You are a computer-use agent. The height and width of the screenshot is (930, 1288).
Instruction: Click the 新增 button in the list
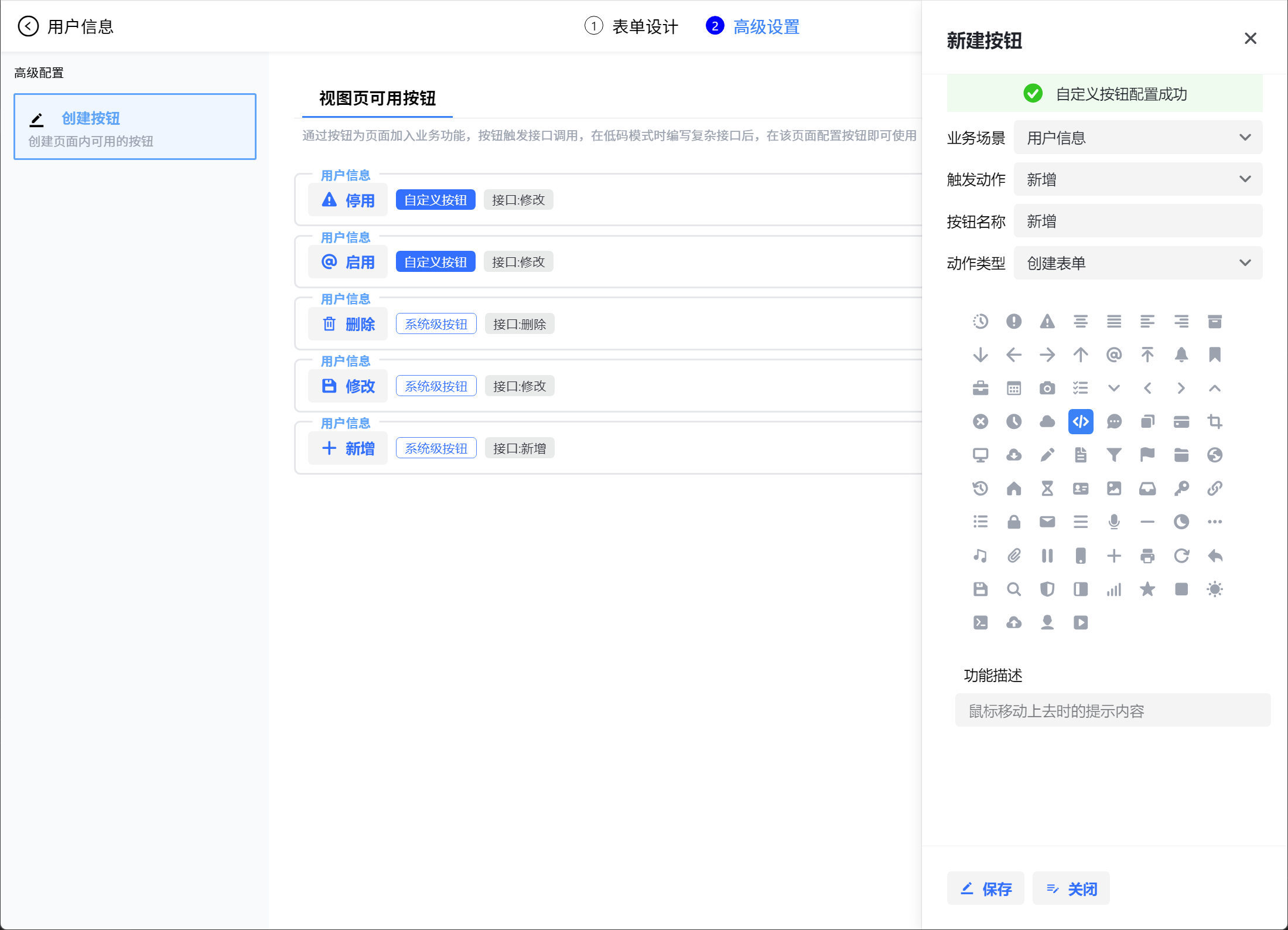(348, 448)
